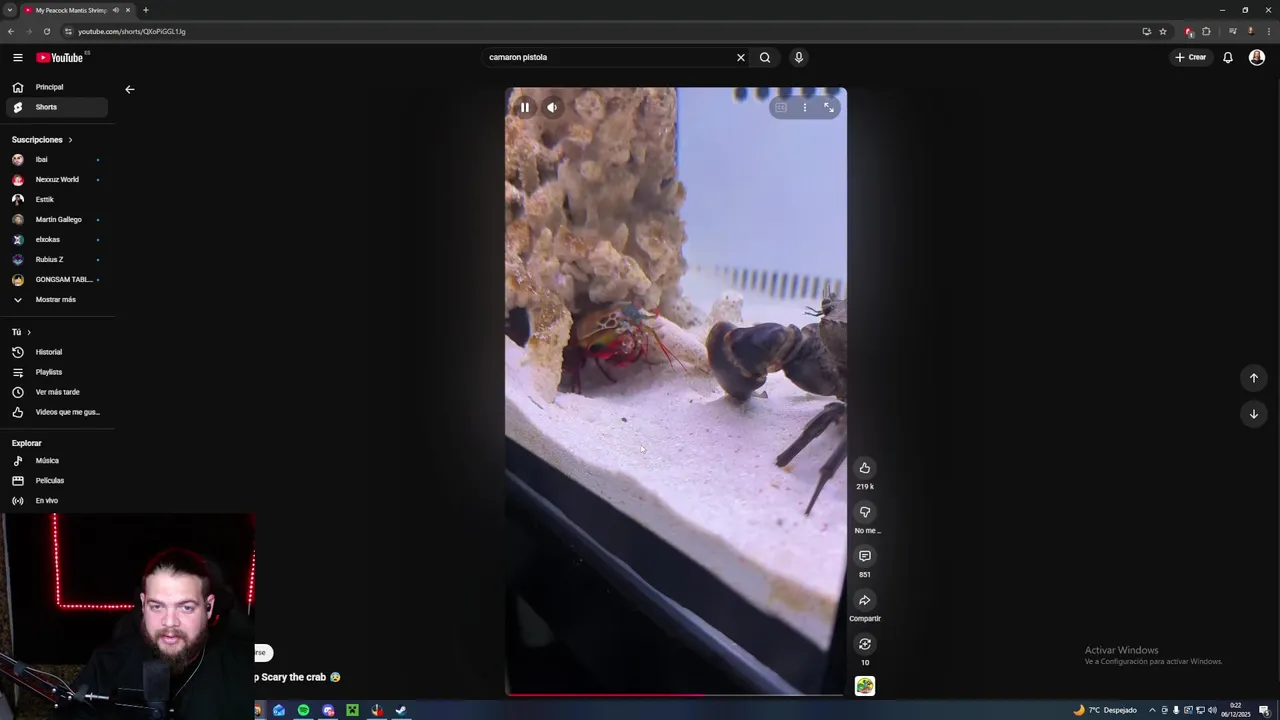Open the browser tab search dropdown
Viewport: 1280px width, 720px height.
click(x=9, y=10)
